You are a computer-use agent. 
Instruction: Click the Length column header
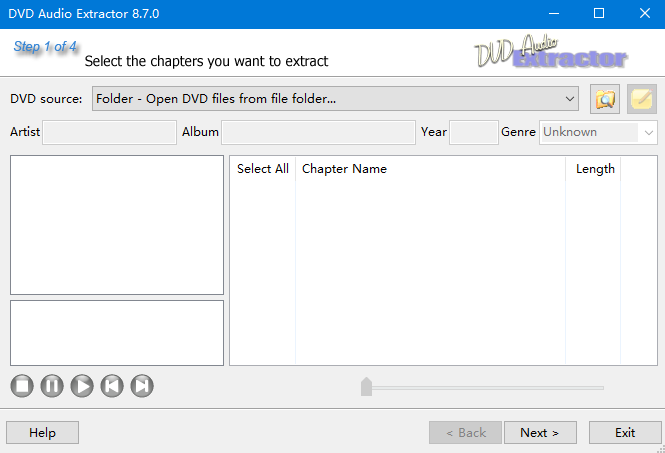tap(593, 169)
